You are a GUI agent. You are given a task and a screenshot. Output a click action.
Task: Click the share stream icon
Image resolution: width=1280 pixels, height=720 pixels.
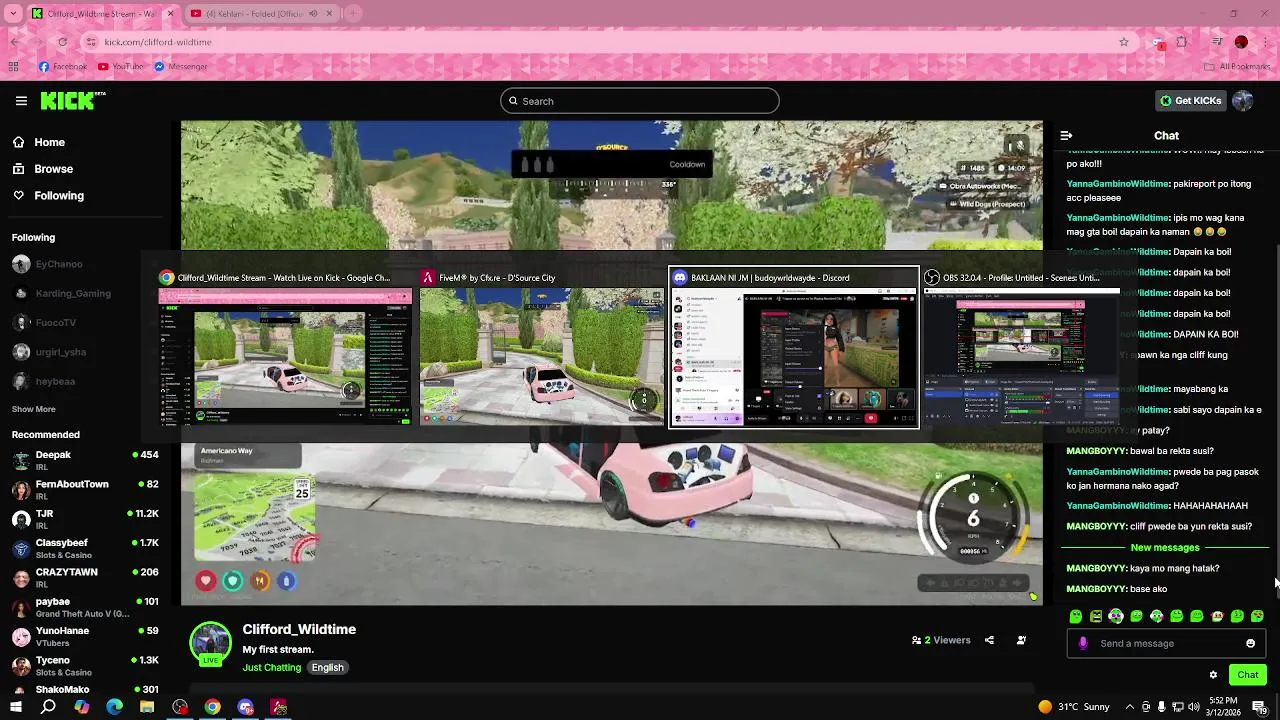[x=989, y=640]
